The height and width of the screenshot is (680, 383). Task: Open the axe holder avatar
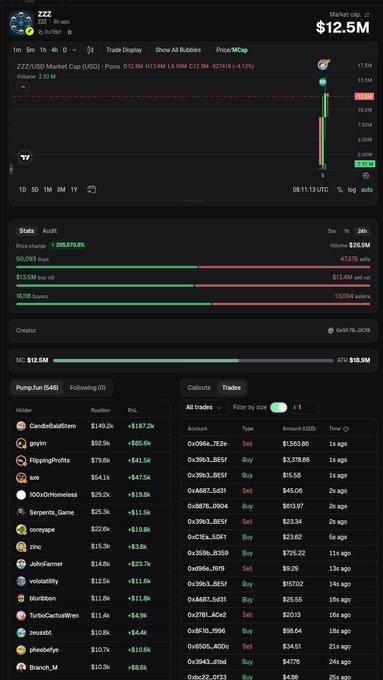tap(21, 477)
